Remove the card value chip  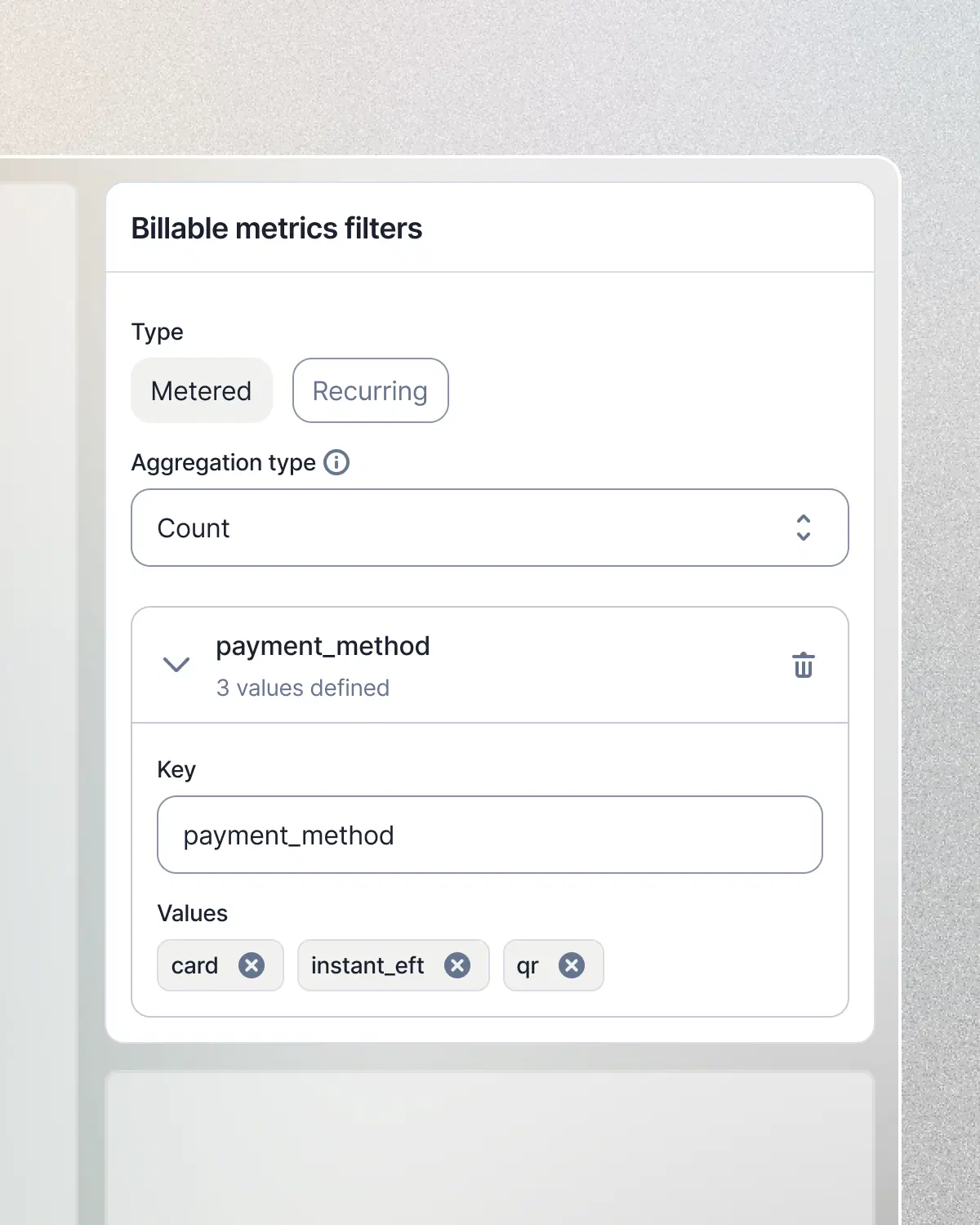253,965
